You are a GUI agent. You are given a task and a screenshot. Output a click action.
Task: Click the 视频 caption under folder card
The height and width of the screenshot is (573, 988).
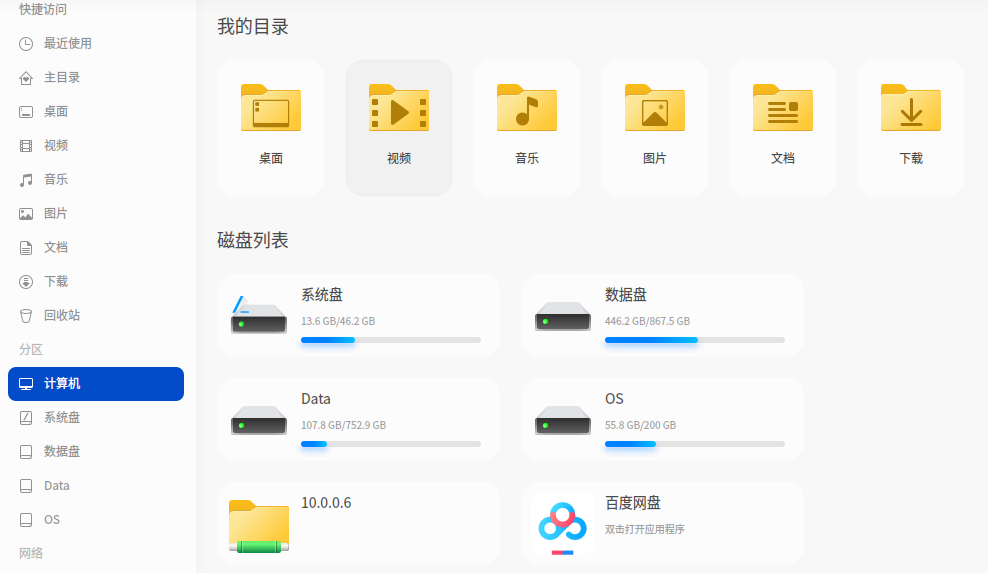point(399,158)
